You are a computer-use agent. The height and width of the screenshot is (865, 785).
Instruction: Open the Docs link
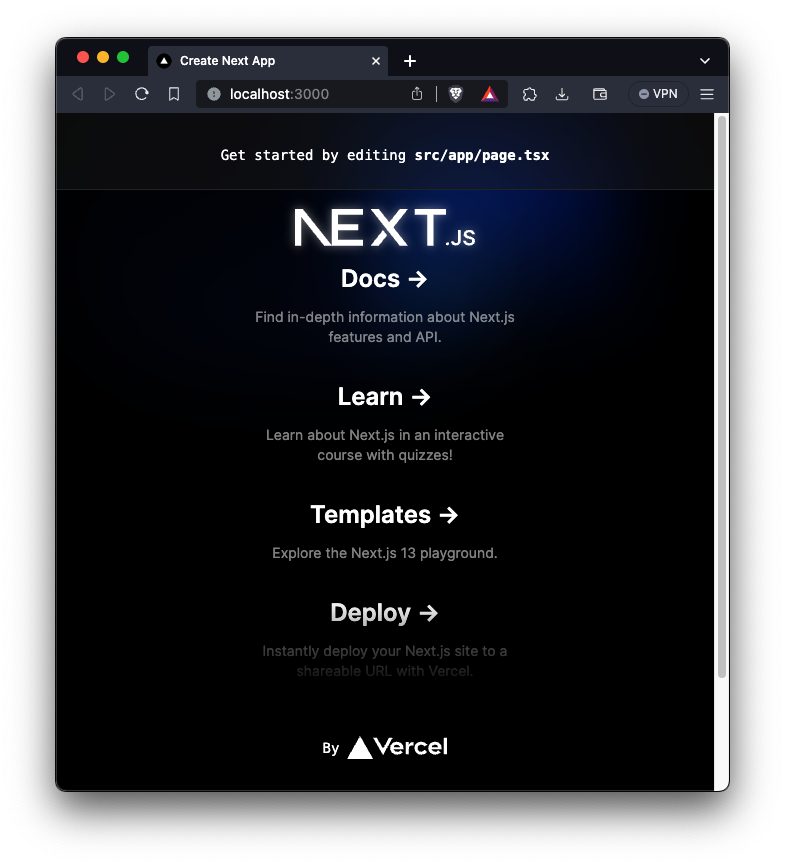tap(385, 279)
